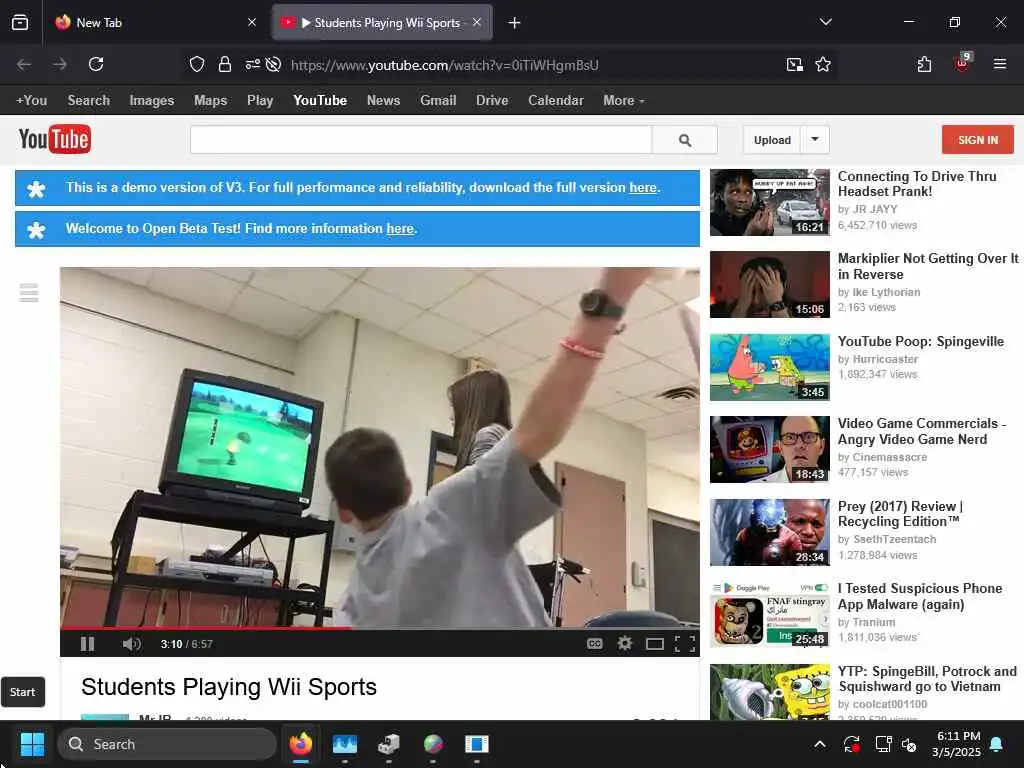Open a new tab with the plus button

[x=515, y=23]
